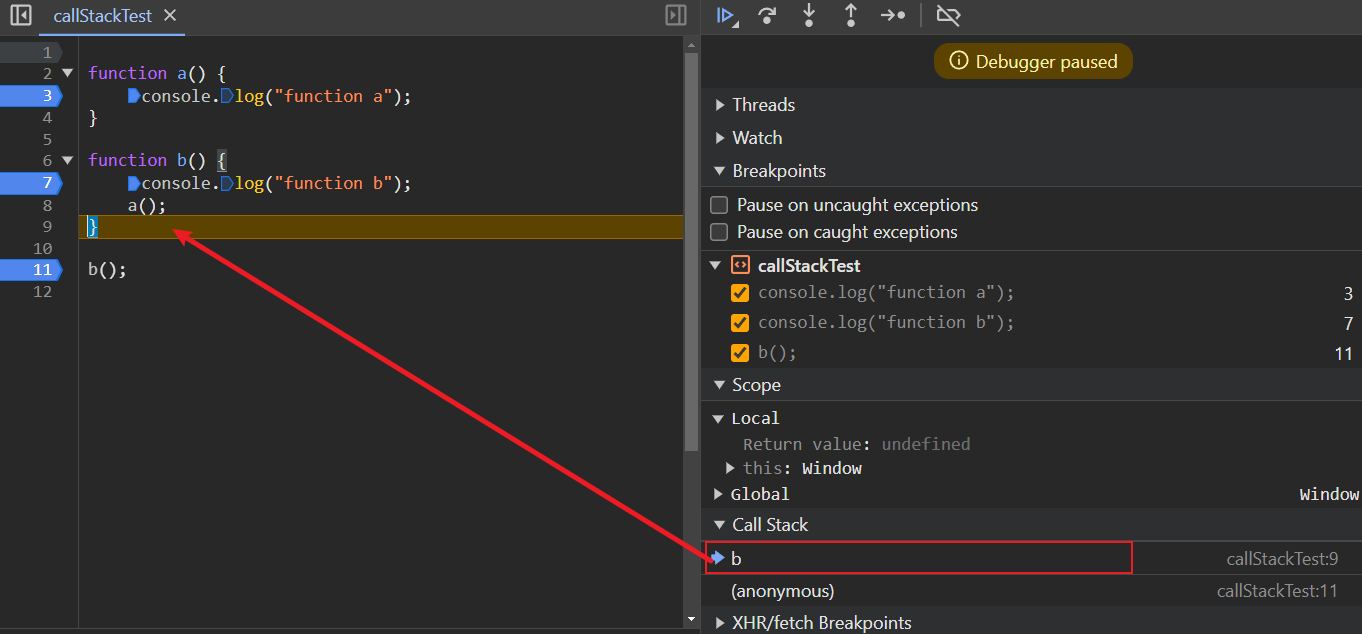Click the Step button
The height and width of the screenshot is (634, 1362).
(892, 15)
